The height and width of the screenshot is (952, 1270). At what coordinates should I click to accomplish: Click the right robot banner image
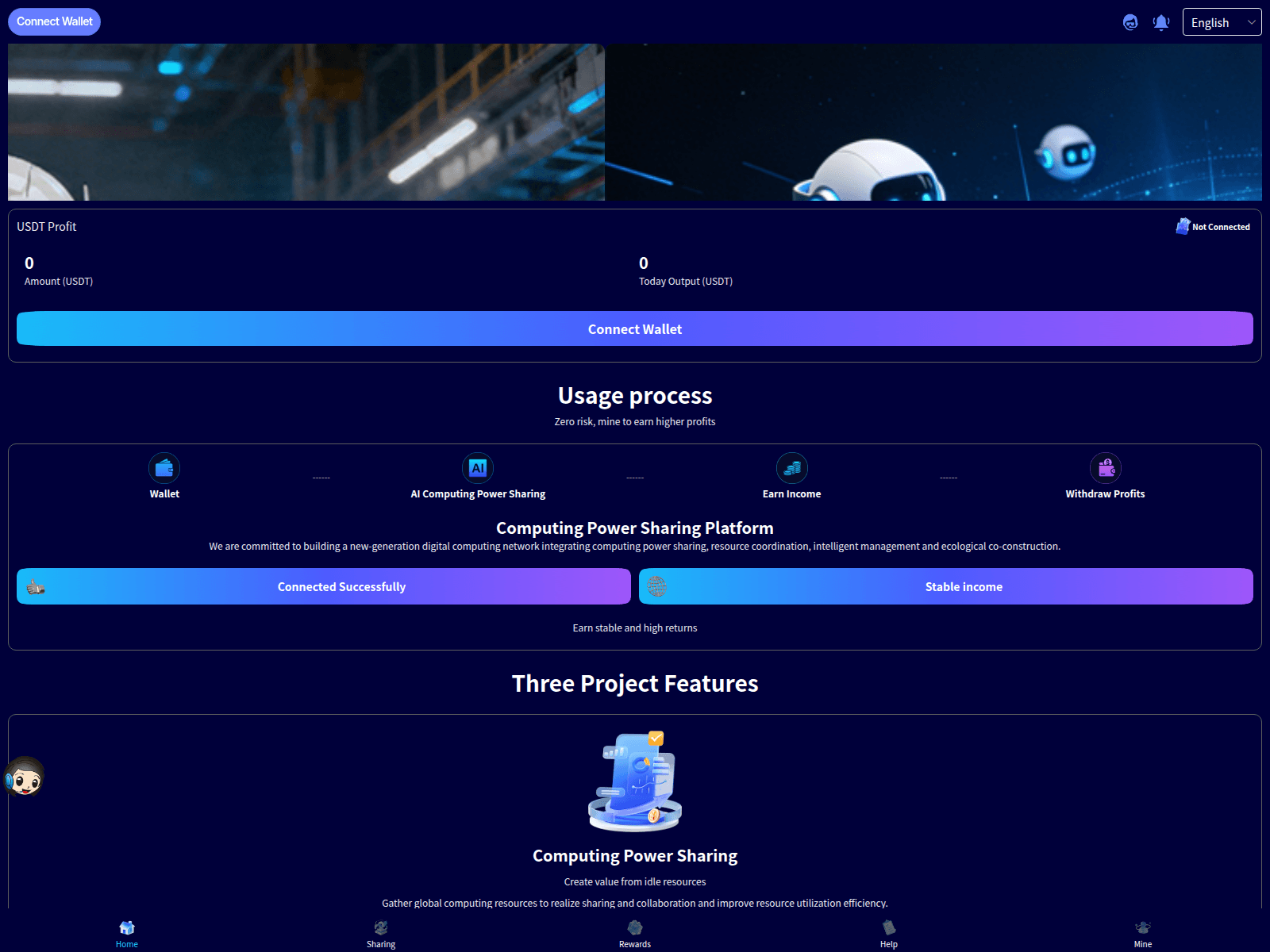(x=933, y=122)
